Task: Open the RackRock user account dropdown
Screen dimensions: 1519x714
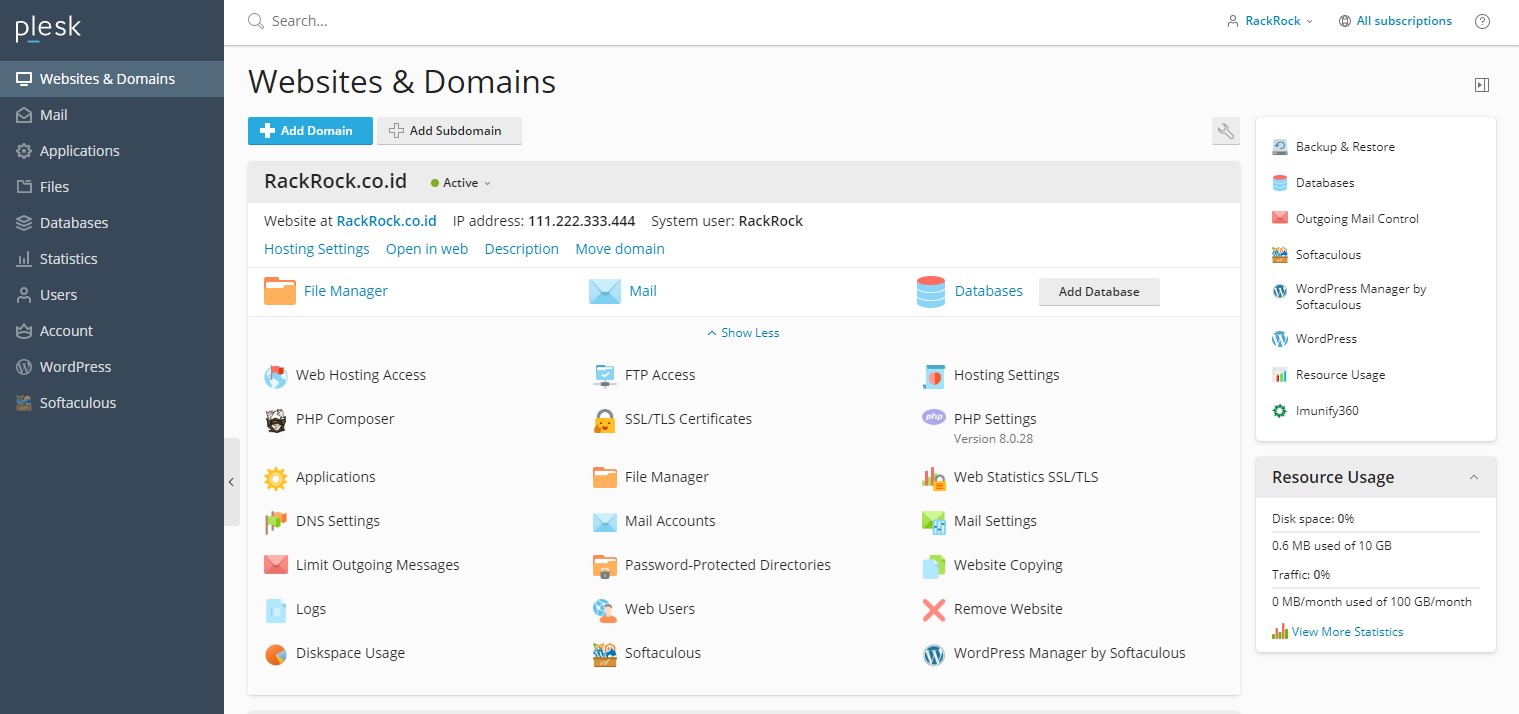Action: click(1270, 21)
